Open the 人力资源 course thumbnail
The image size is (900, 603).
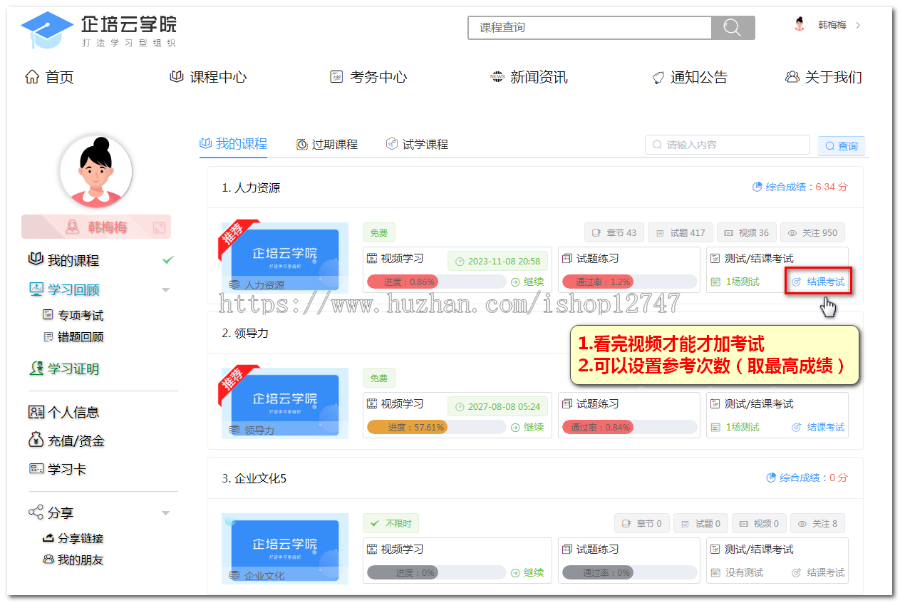pos(285,258)
